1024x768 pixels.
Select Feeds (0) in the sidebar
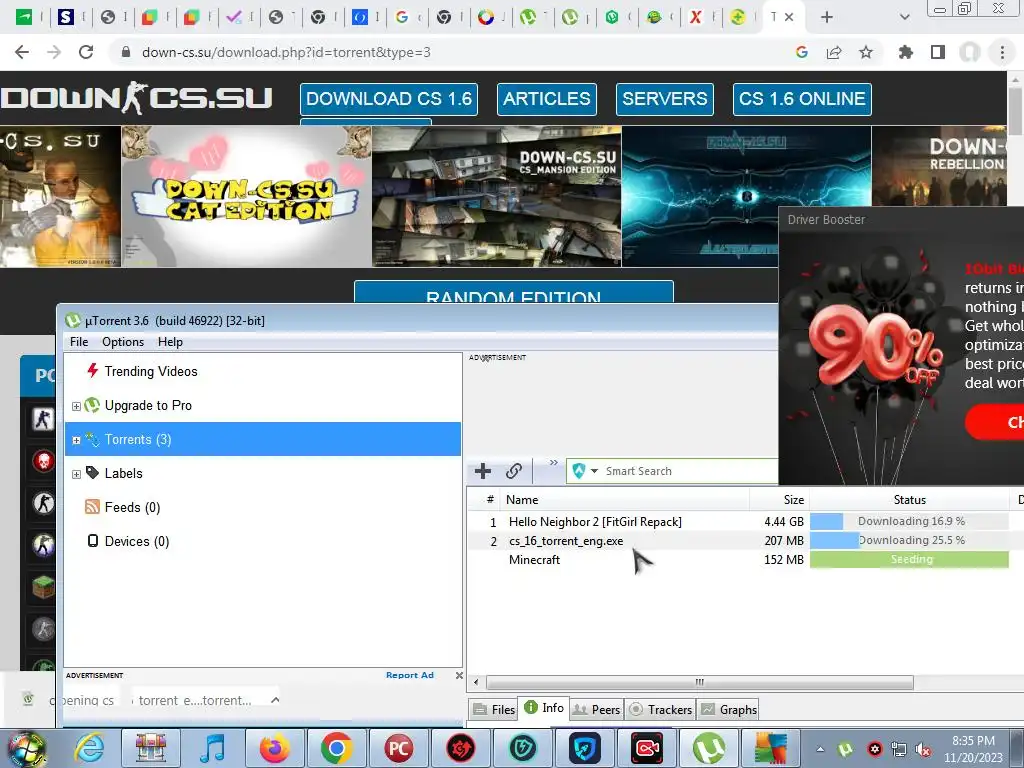[x=132, y=507]
